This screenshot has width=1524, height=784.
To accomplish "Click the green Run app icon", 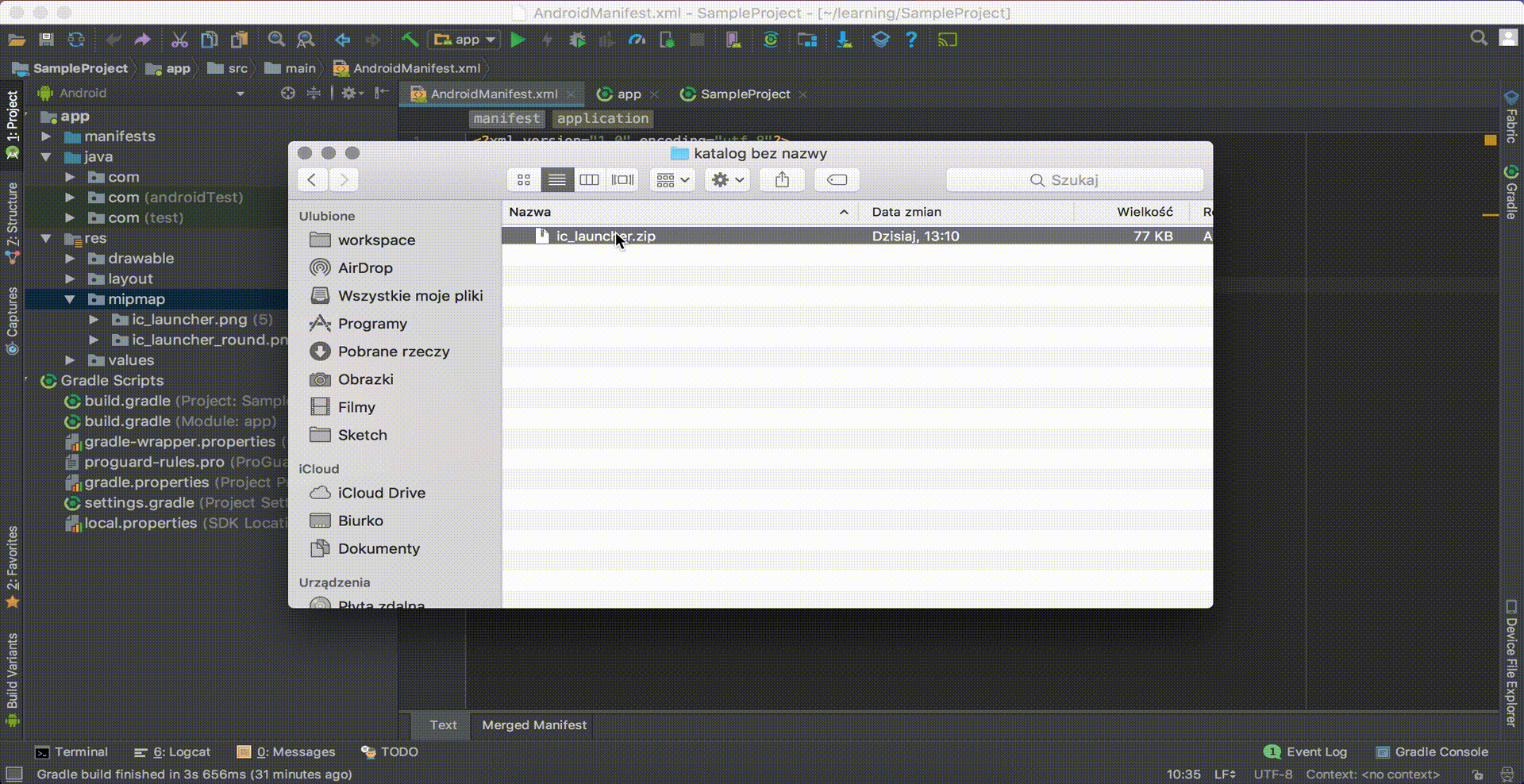I will [x=518, y=40].
